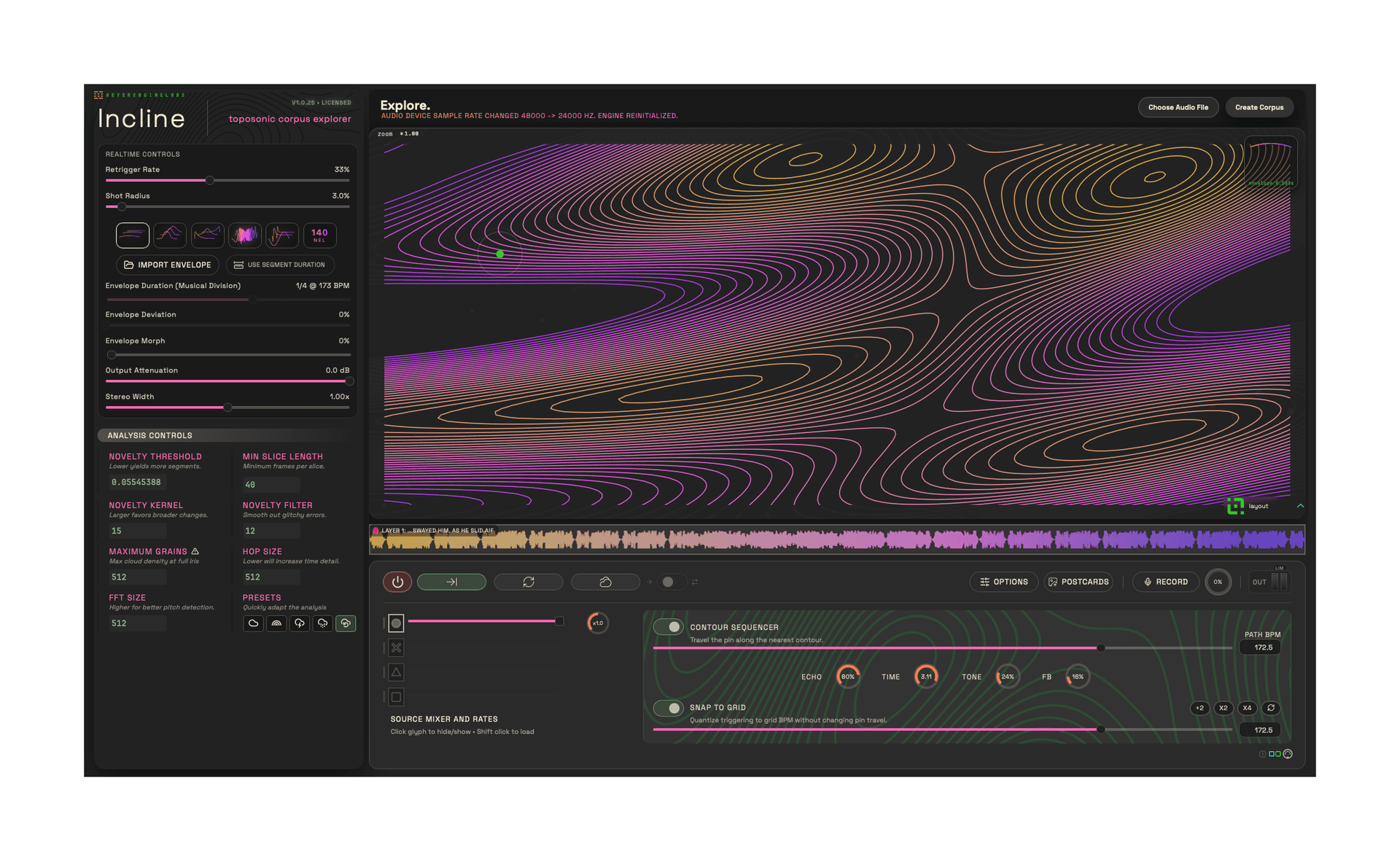The image size is (1400, 861).
Task: Adjust the Stereo Width slider
Action: tap(227, 408)
